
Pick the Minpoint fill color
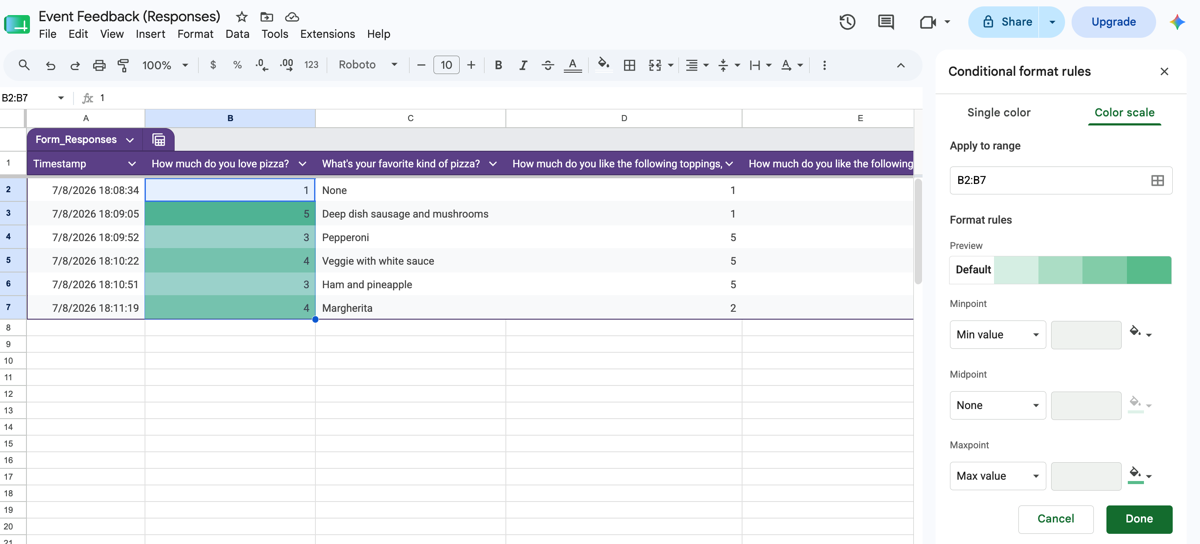tap(1140, 333)
